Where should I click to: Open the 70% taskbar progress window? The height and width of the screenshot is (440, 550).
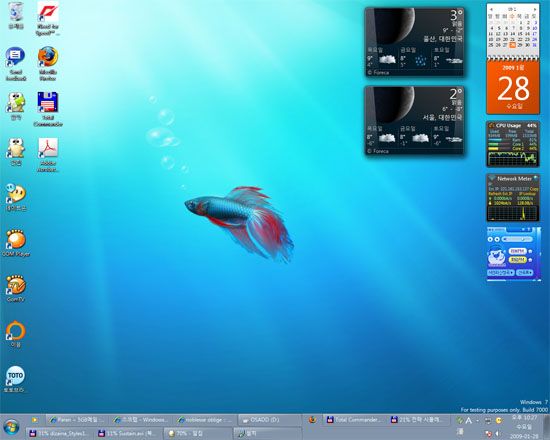(x=198, y=433)
